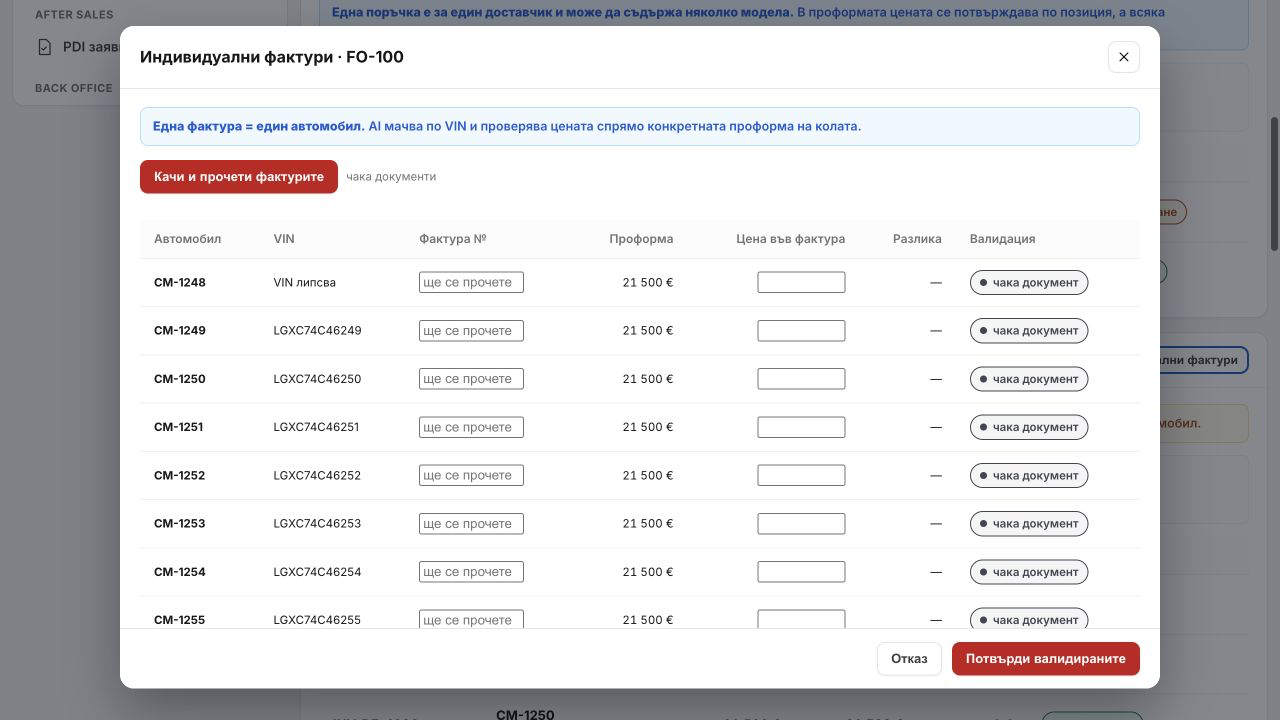Click the Проформа column header

tap(641, 239)
